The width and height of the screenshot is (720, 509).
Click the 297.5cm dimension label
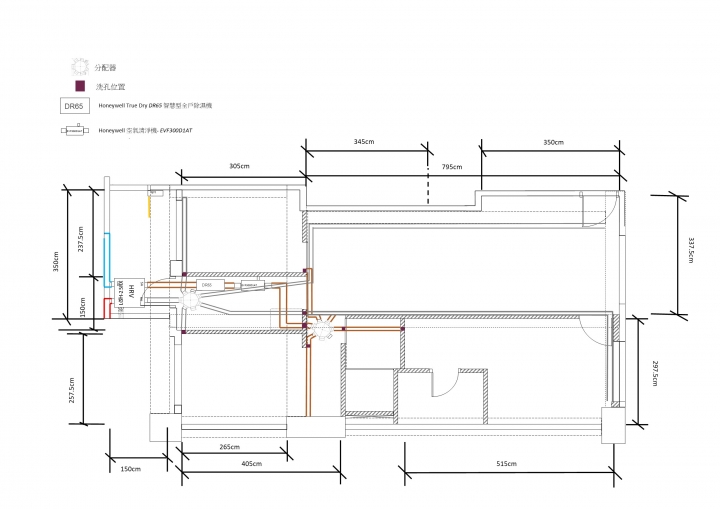pyautogui.click(x=655, y=373)
